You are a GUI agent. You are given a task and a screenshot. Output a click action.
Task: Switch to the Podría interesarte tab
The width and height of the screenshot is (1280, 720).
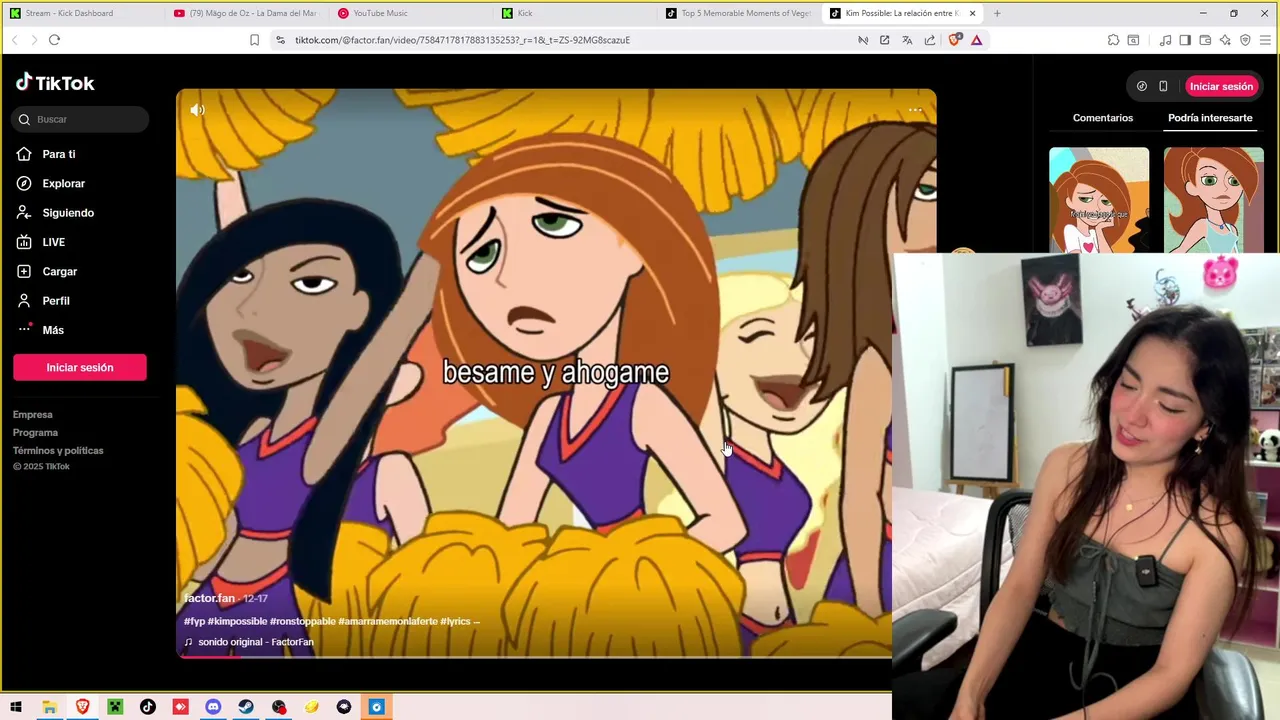(1210, 118)
